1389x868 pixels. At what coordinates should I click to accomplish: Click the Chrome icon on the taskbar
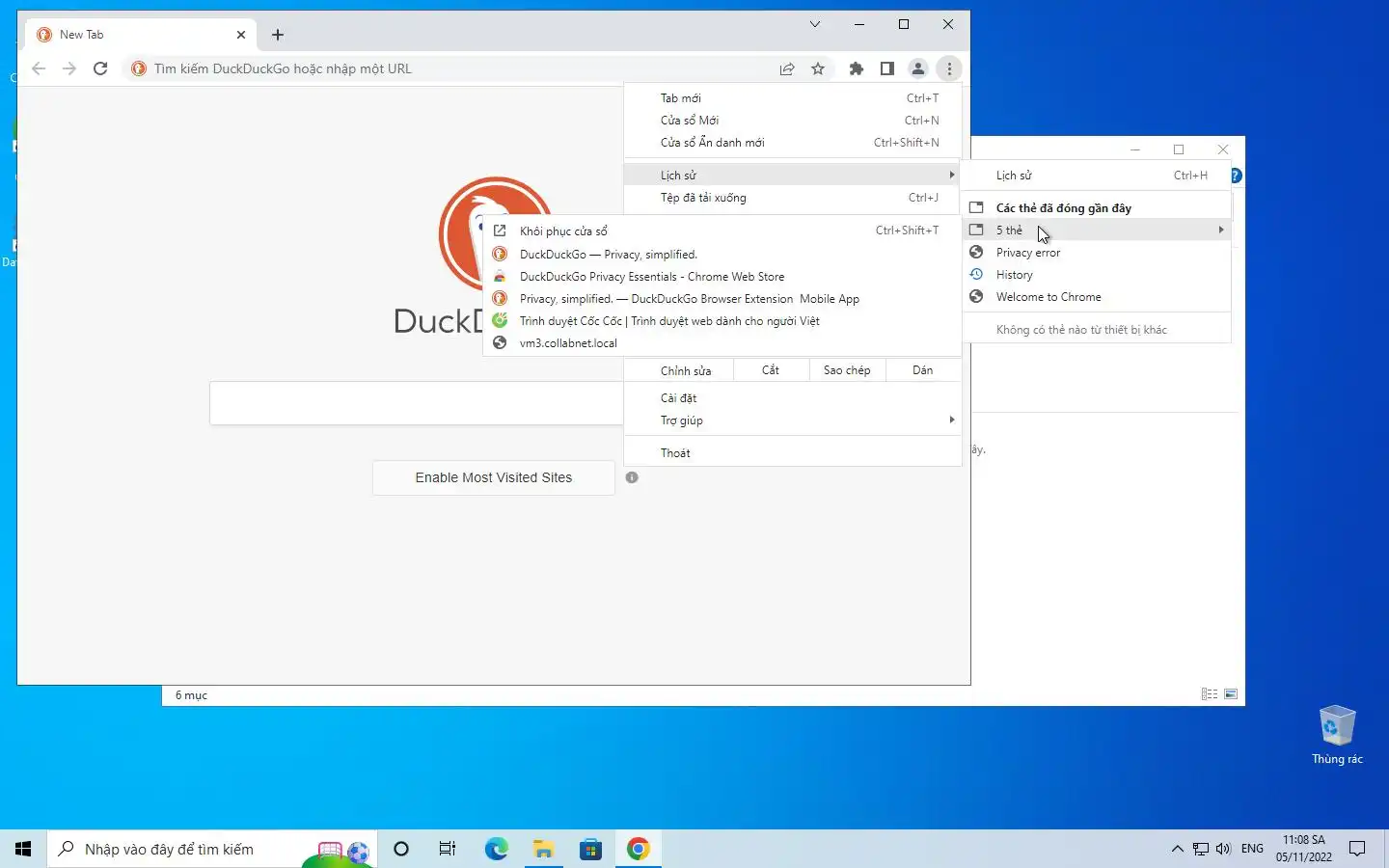(x=638, y=849)
